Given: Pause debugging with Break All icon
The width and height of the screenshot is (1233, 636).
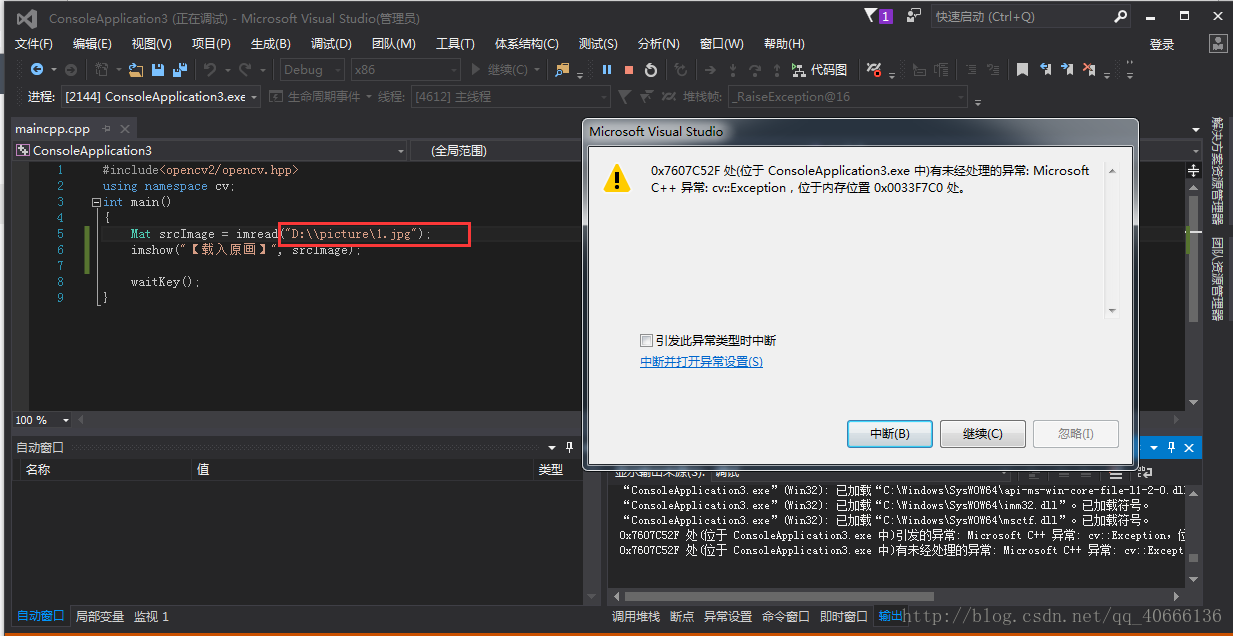Looking at the screenshot, I should tap(607, 70).
